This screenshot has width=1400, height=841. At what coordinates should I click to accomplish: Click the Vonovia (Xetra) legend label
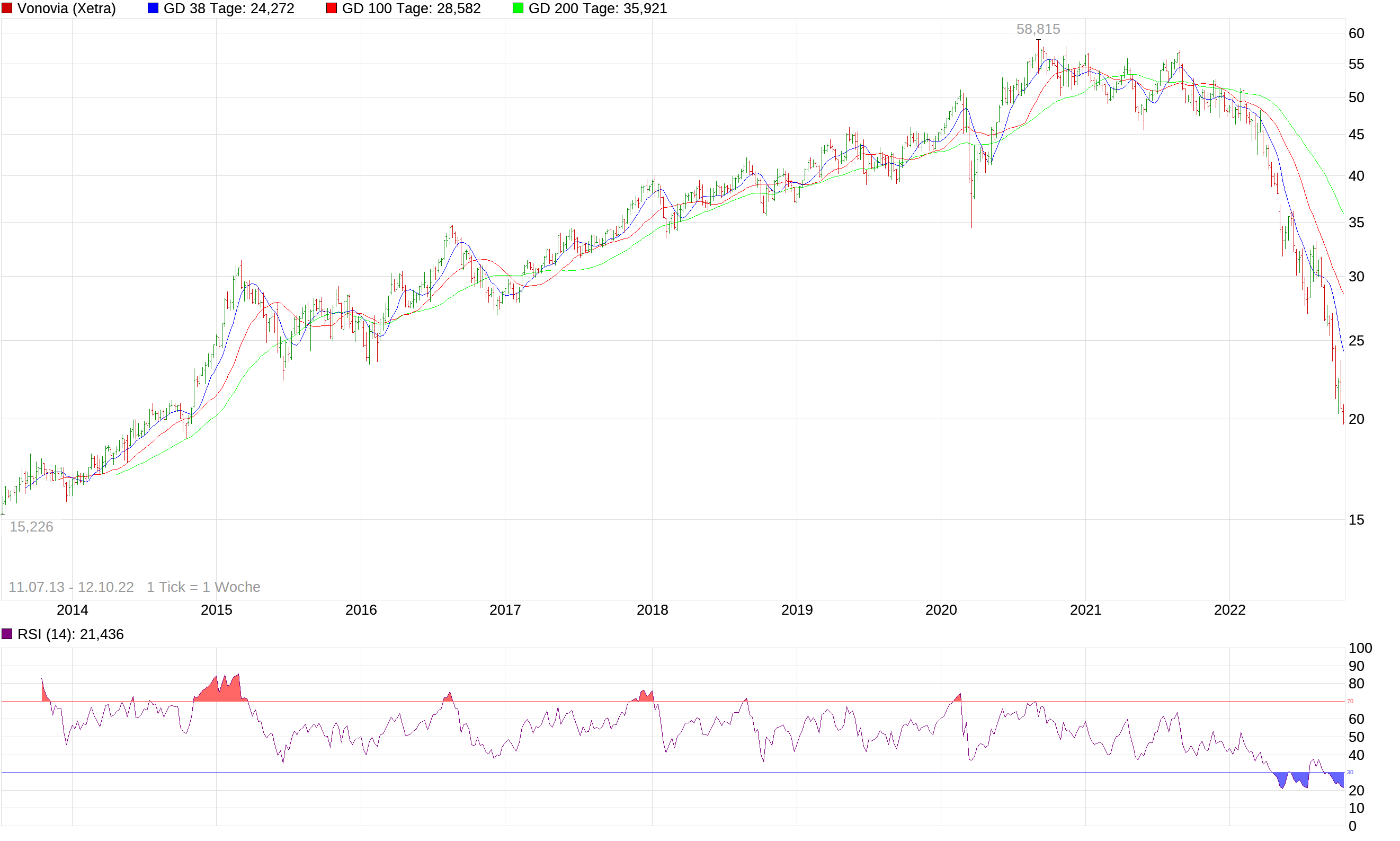click(x=66, y=8)
